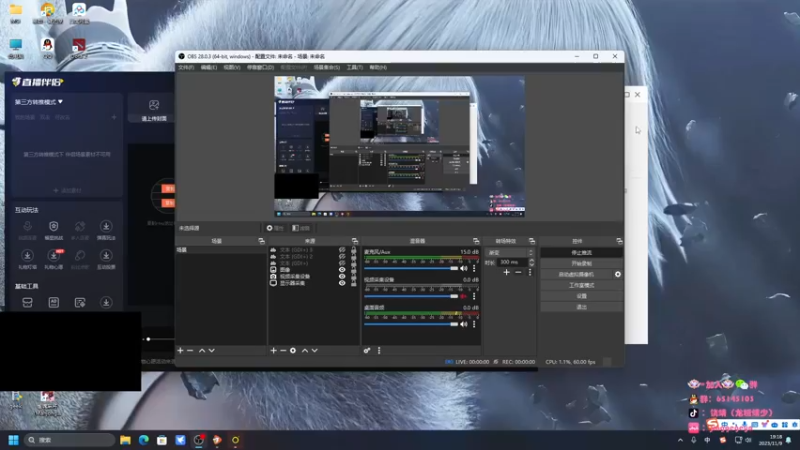Open audio mixer footer three-dot menu
The height and width of the screenshot is (450, 800).
[x=379, y=351]
